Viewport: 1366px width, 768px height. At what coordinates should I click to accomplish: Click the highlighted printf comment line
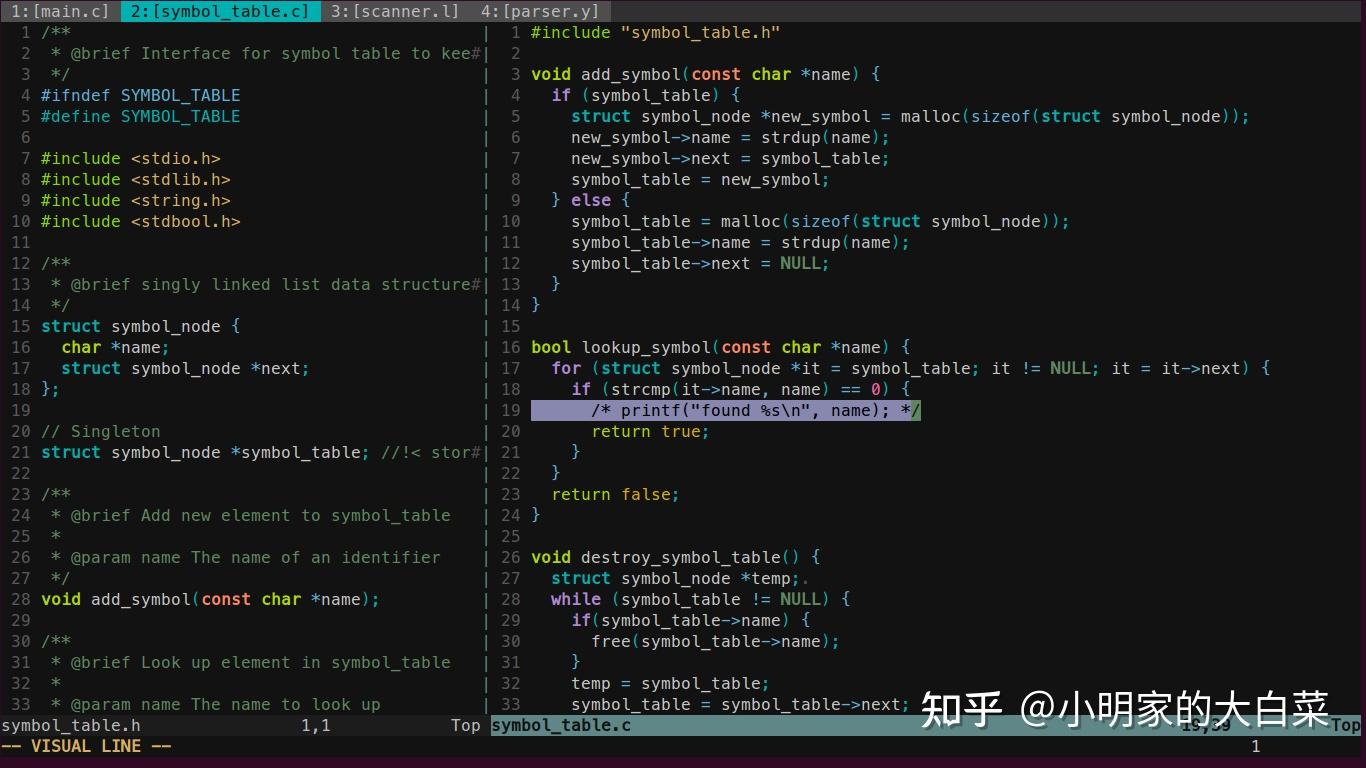[x=726, y=410]
